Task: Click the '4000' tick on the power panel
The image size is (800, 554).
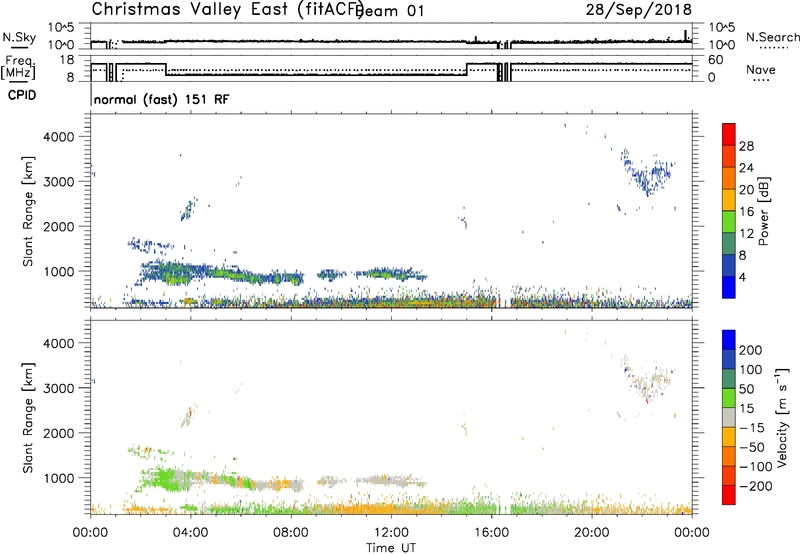Action: coord(59,137)
